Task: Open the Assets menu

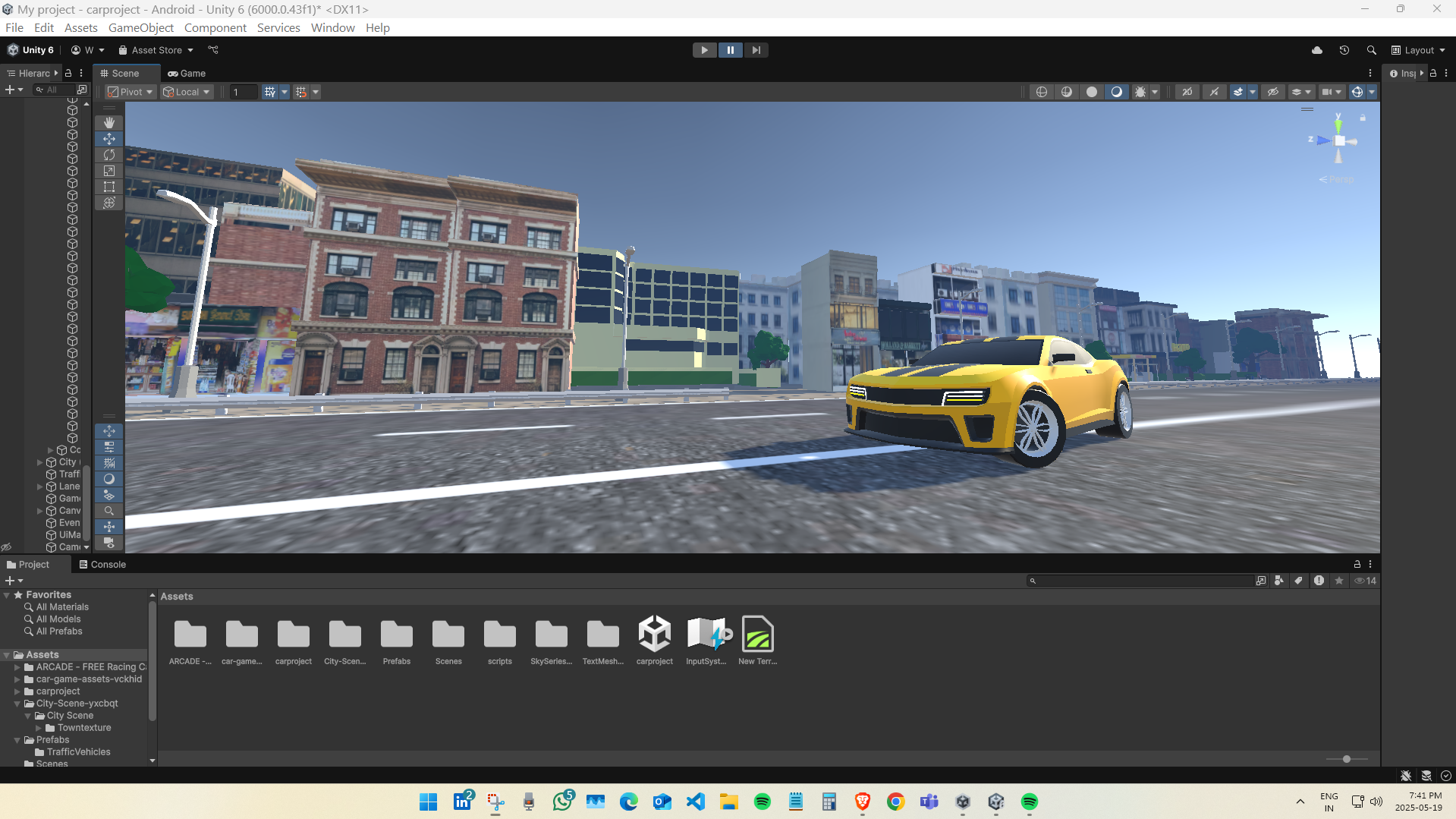Action: [x=81, y=28]
